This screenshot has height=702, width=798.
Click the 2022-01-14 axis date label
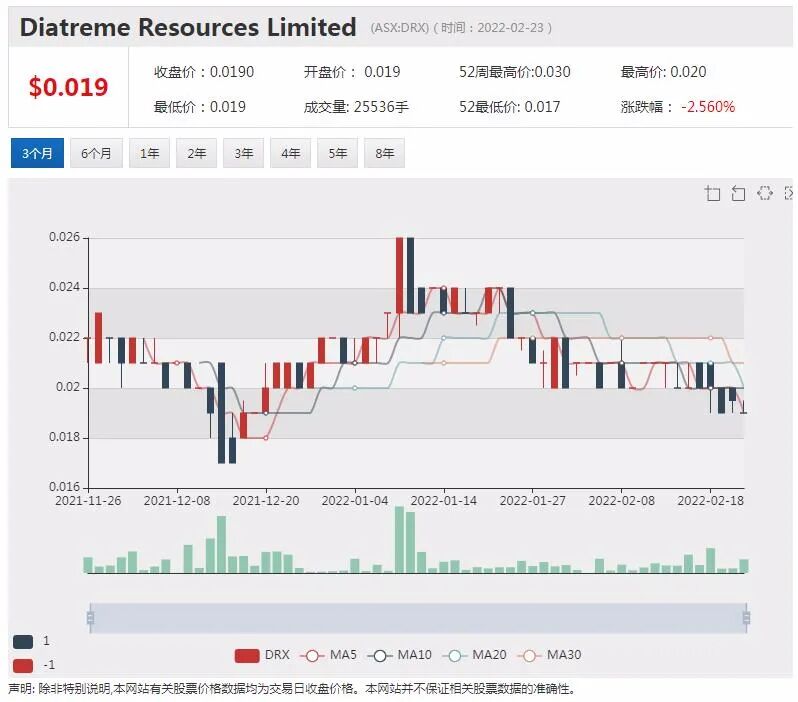[444, 501]
